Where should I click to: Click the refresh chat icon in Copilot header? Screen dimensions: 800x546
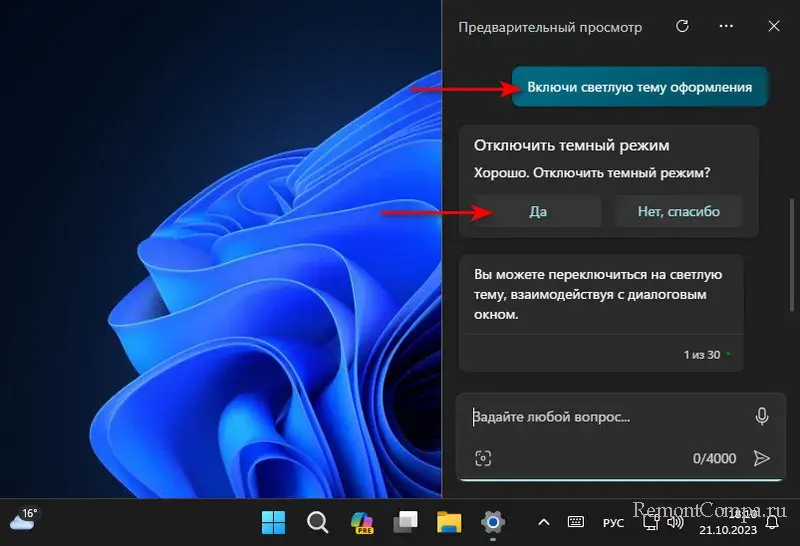[683, 27]
